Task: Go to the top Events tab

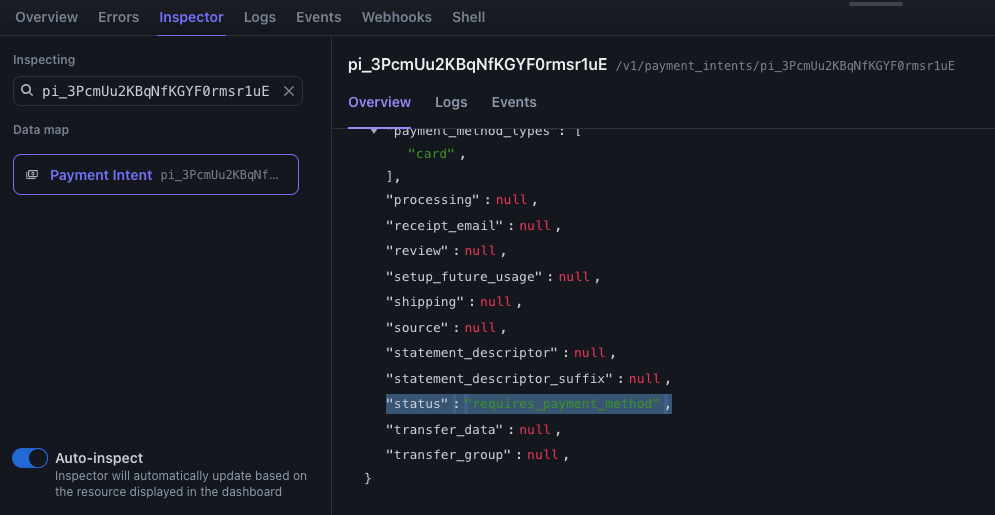Action: (x=319, y=18)
